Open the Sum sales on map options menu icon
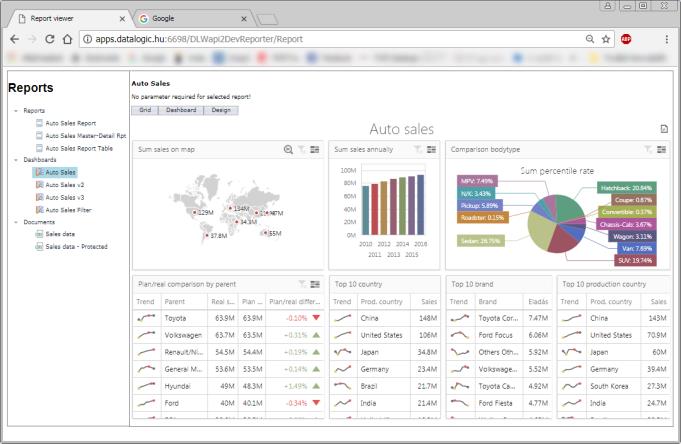 pos(315,150)
